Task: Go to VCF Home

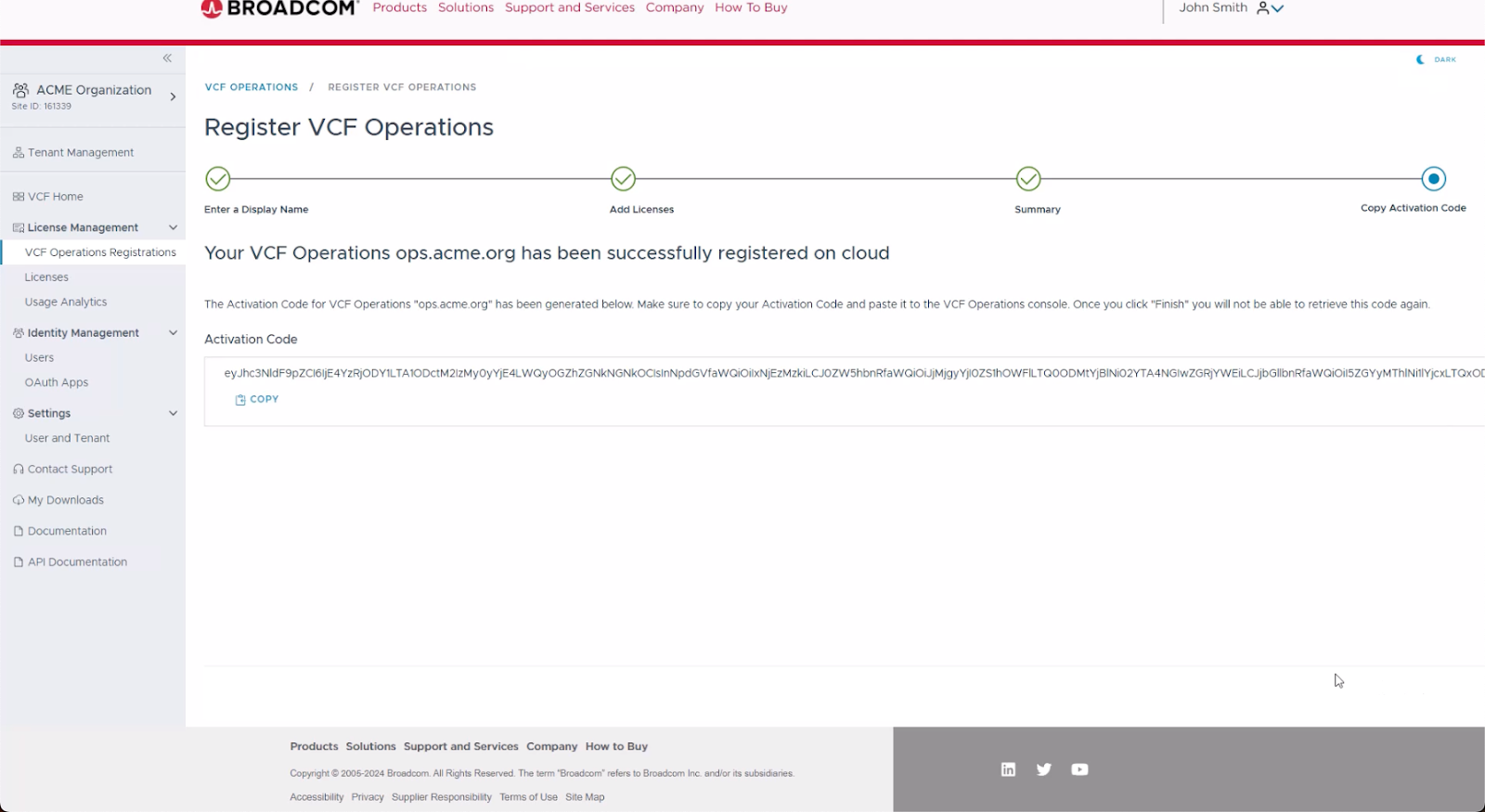Action: [56, 197]
